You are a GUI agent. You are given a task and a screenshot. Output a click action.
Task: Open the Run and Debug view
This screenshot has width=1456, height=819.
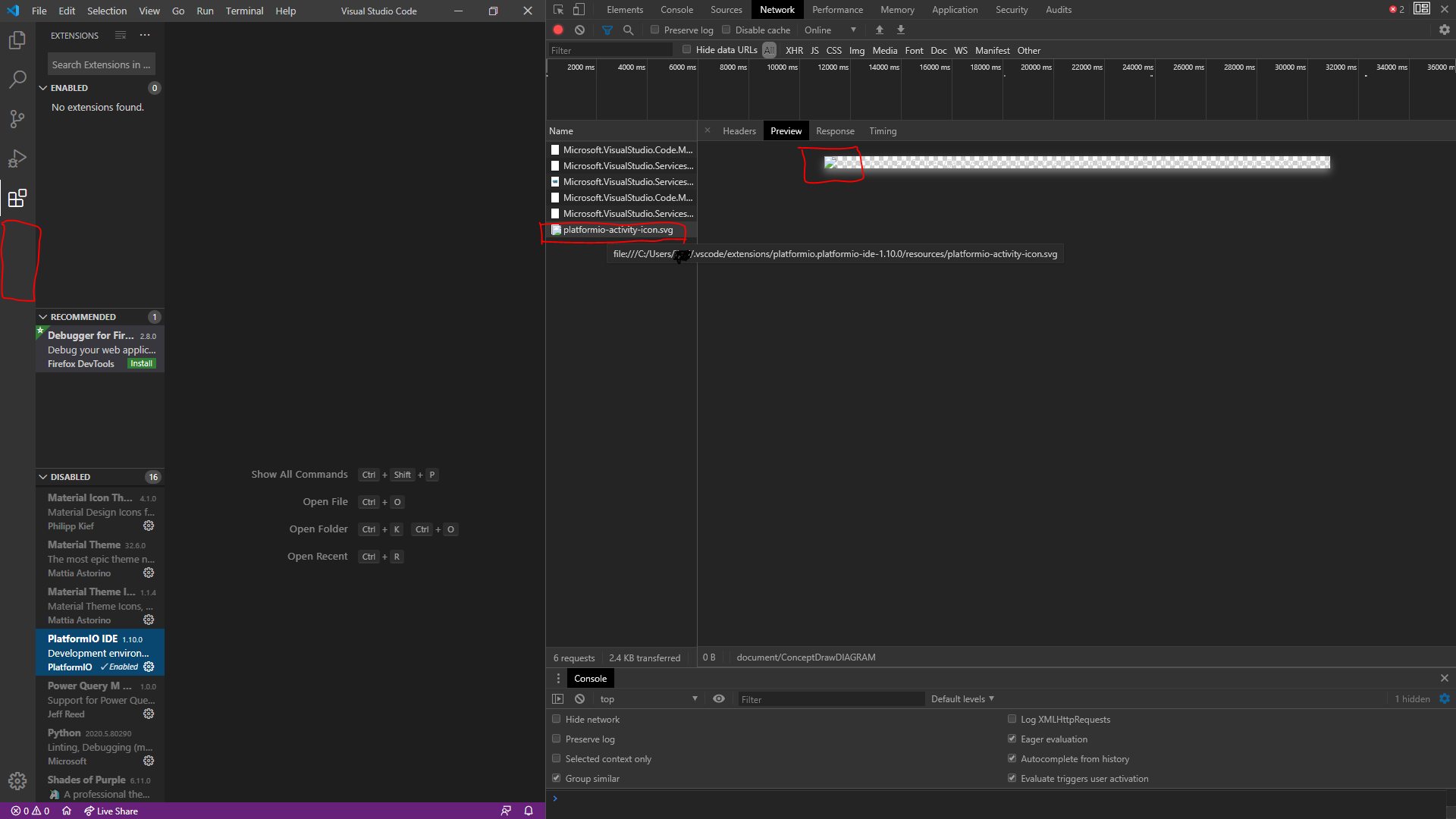click(x=17, y=158)
